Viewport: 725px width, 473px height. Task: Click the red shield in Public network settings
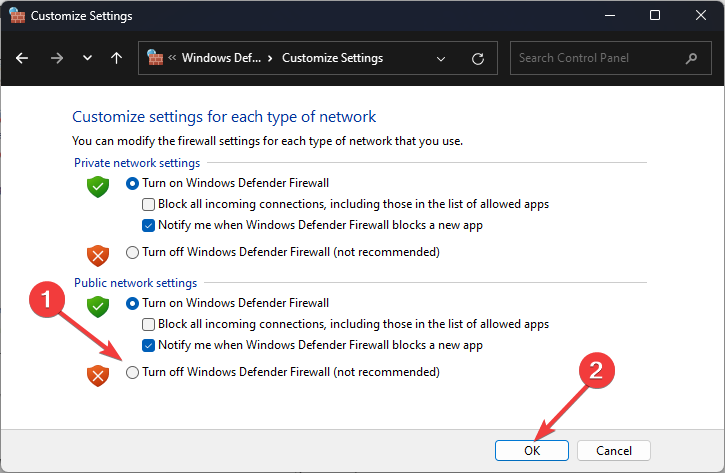click(98, 375)
